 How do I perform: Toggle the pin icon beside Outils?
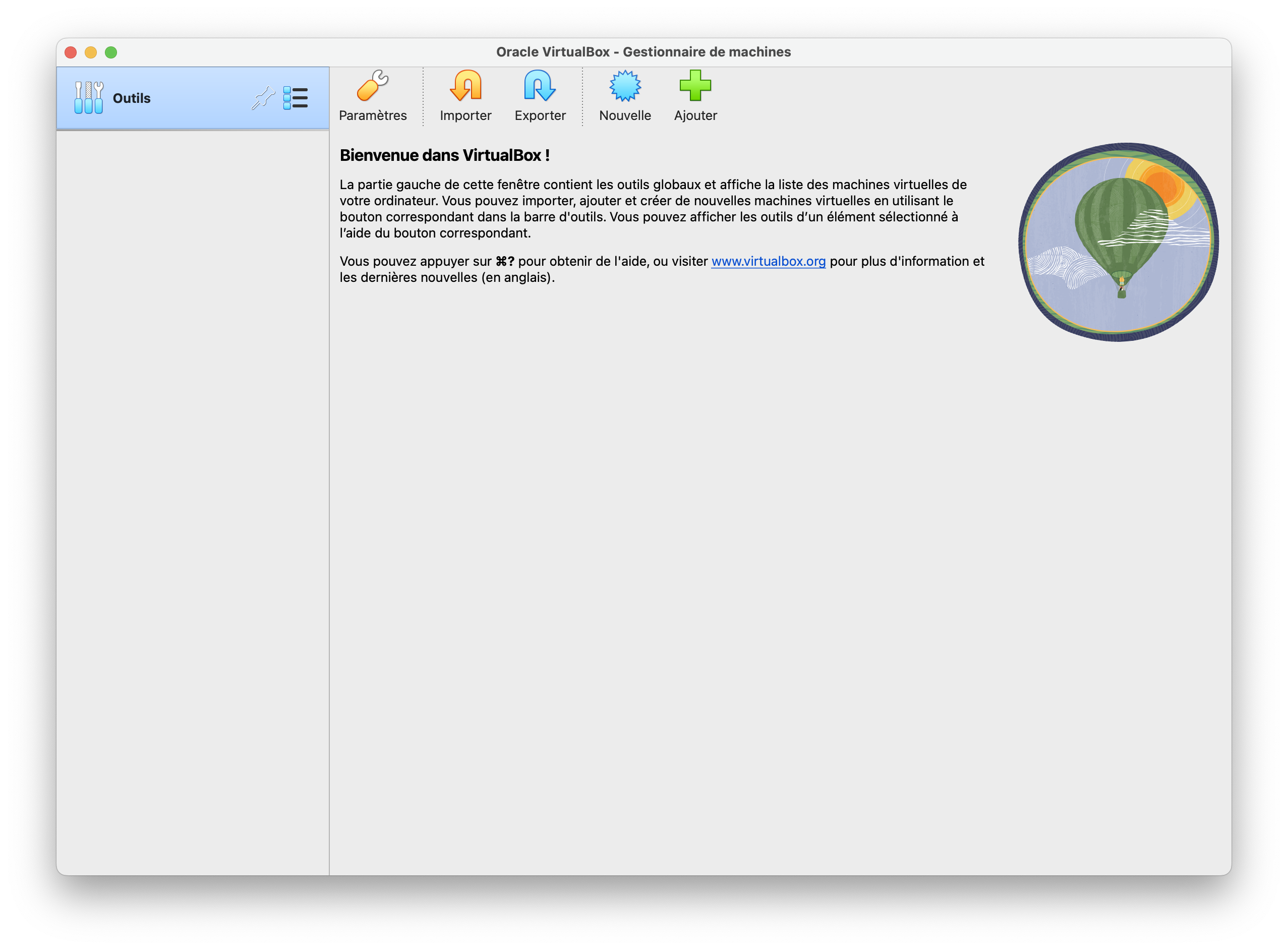click(263, 98)
